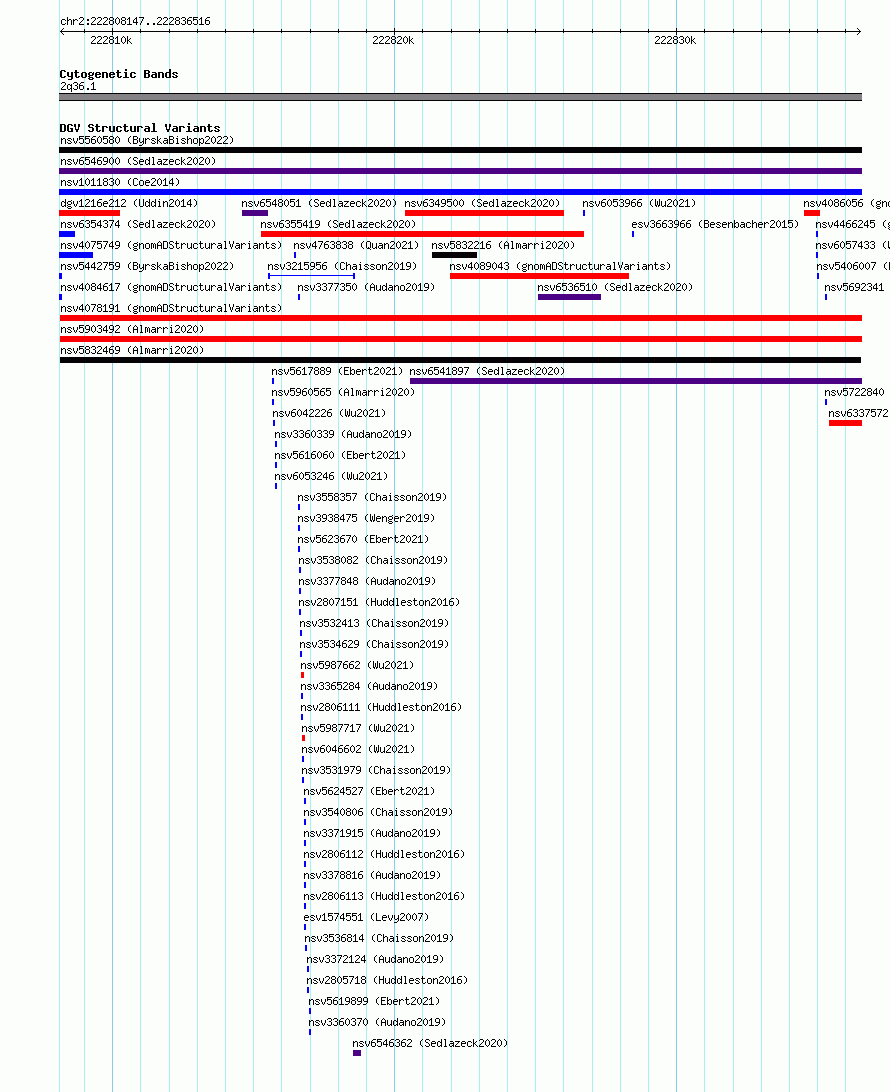Click the 2q36.1 cytogenetic band bar
Viewport: 890px width, 1092px height.
pos(460,97)
